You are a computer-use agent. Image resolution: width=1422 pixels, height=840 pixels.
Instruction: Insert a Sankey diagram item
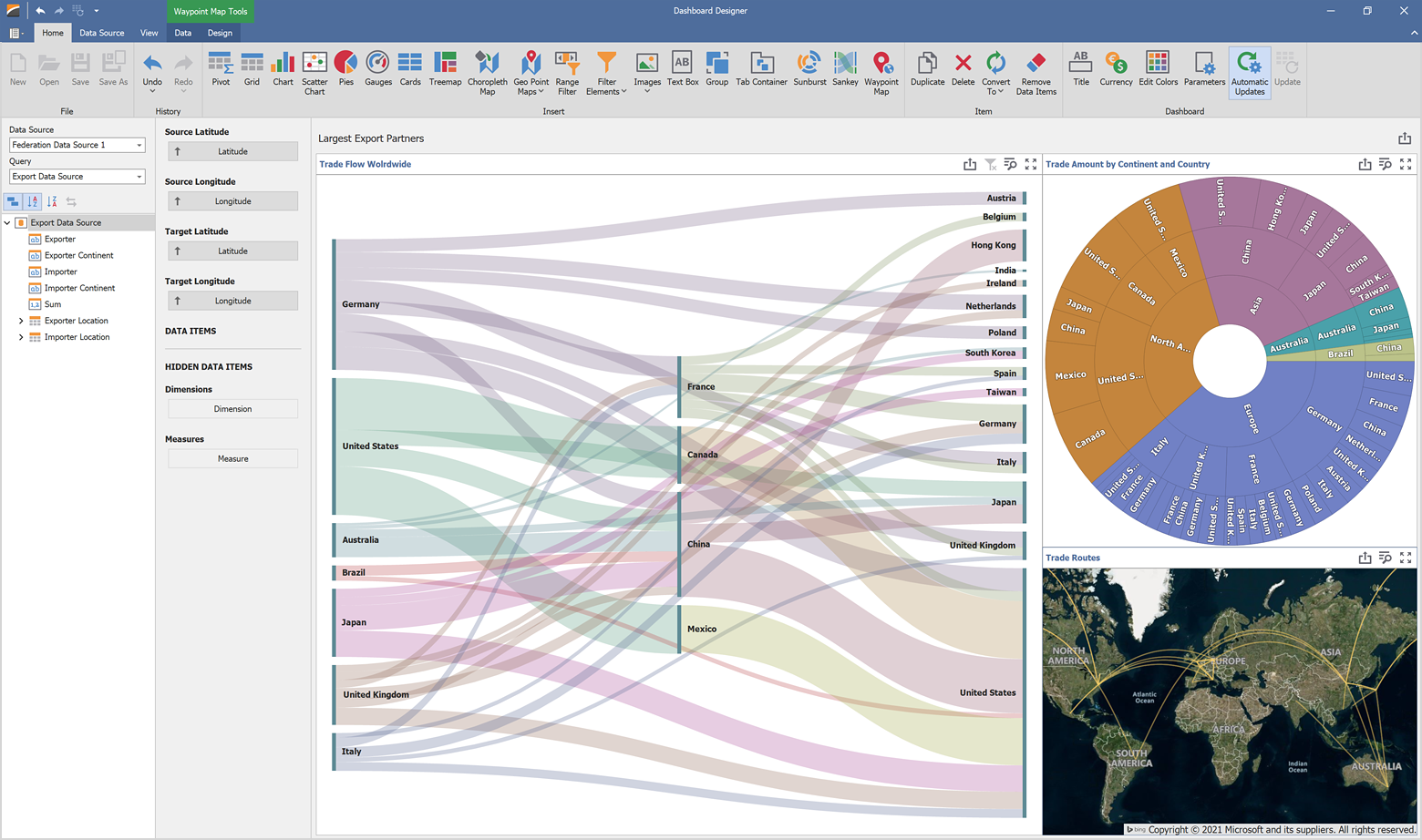(x=844, y=70)
